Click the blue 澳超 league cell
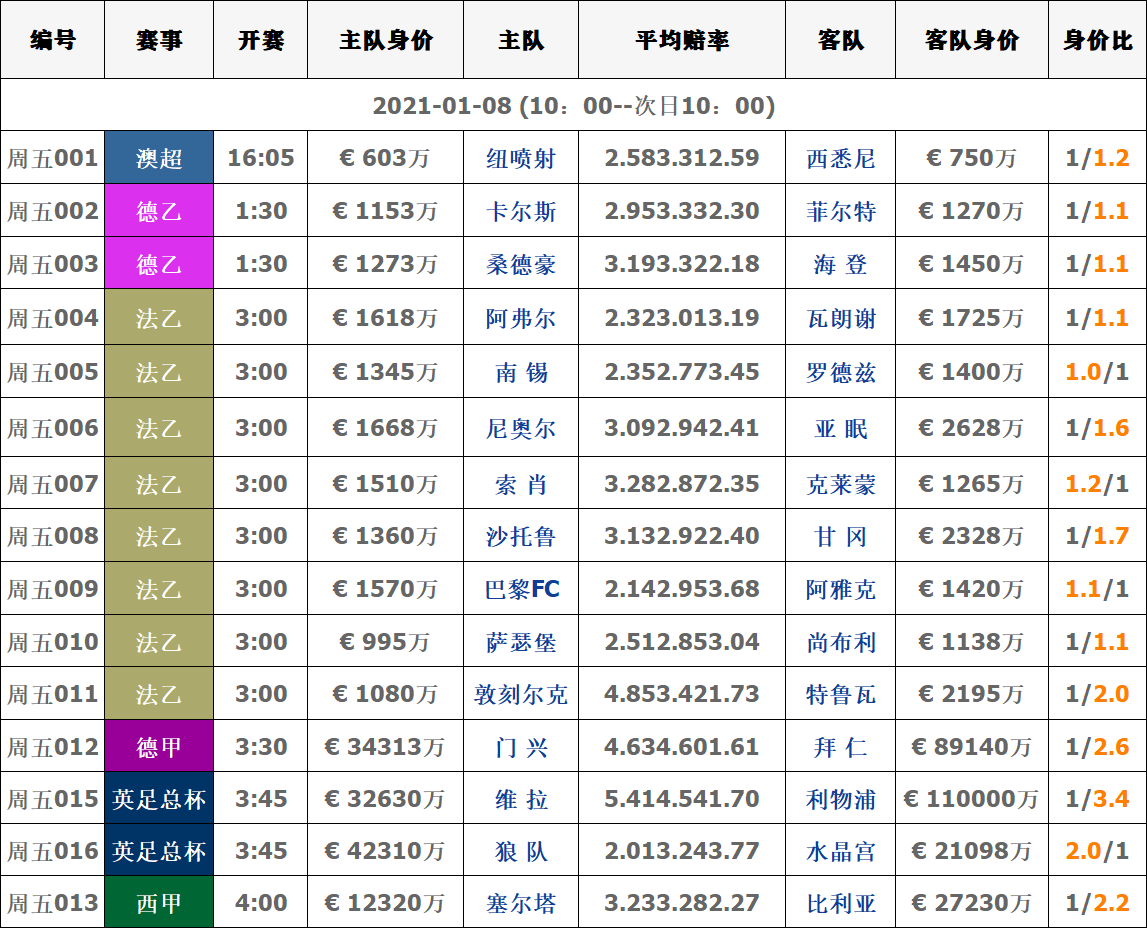This screenshot has width=1147, height=928. click(159, 158)
